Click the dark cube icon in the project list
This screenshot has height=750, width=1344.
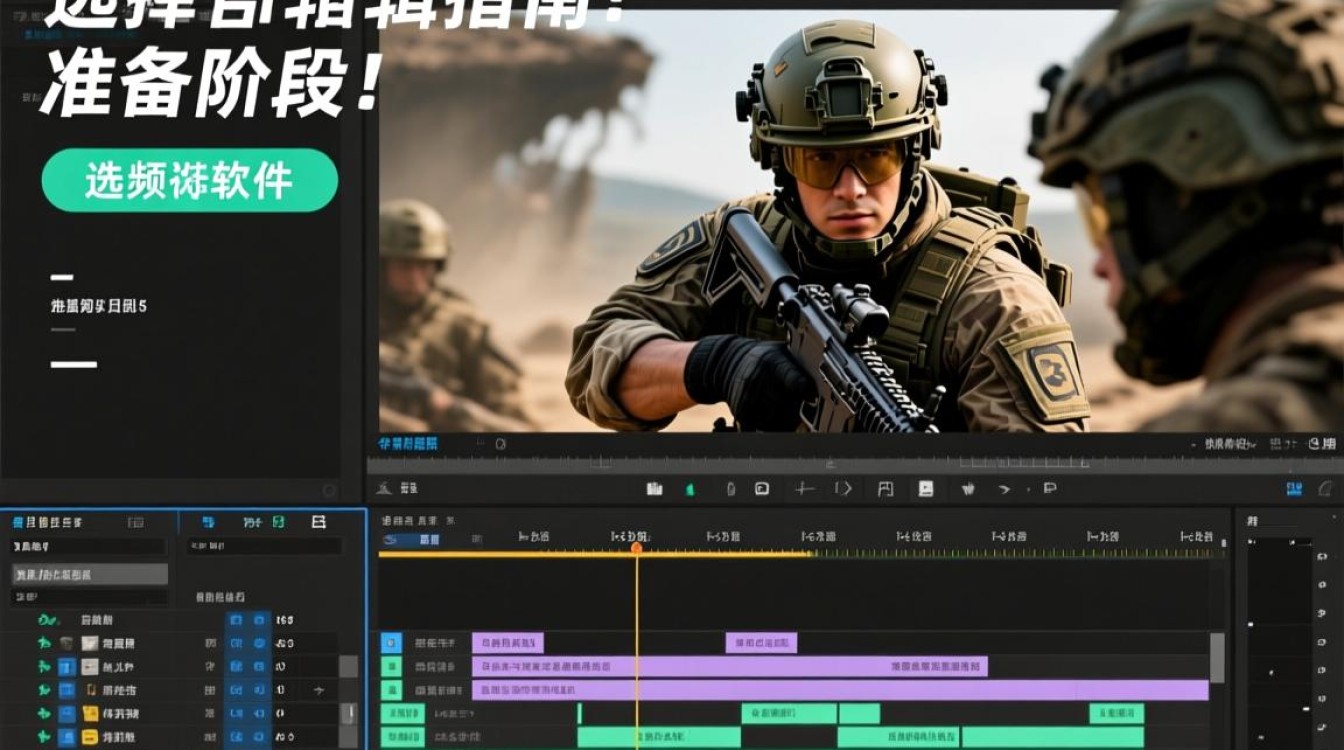tap(66, 644)
